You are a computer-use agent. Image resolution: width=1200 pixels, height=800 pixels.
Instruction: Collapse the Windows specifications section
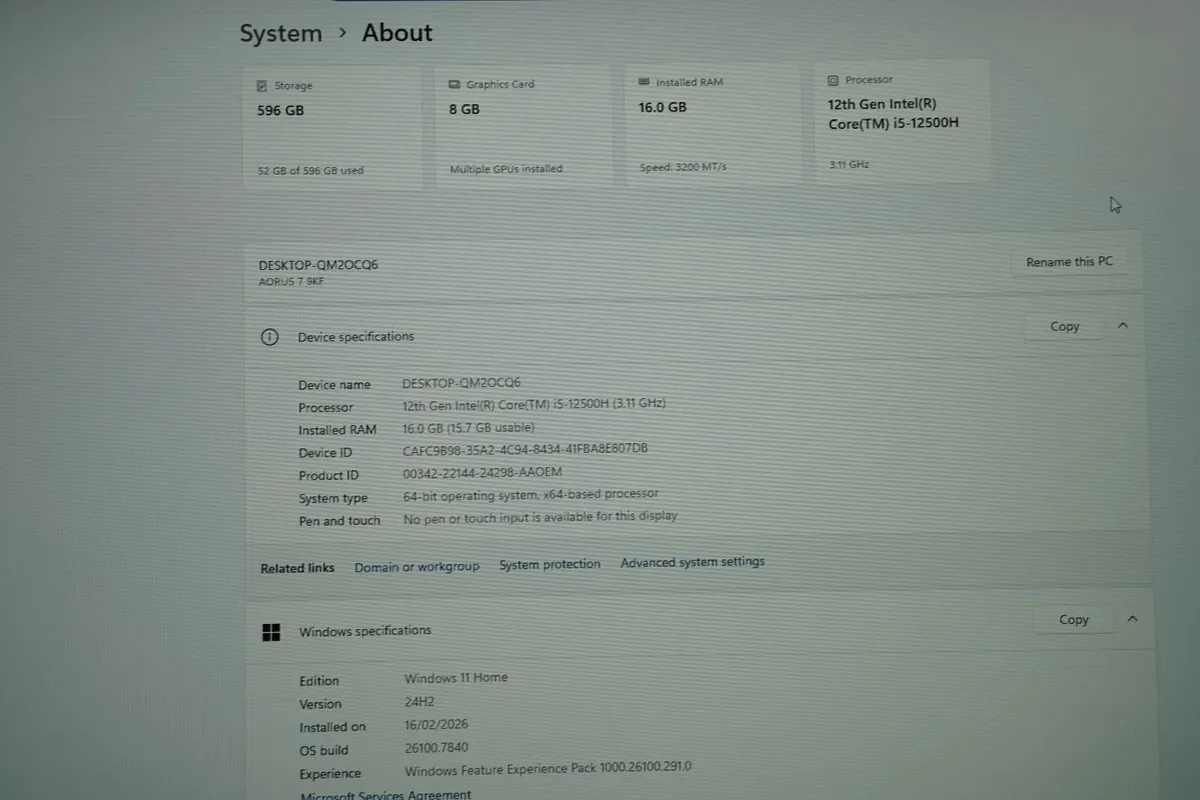pyautogui.click(x=1132, y=619)
